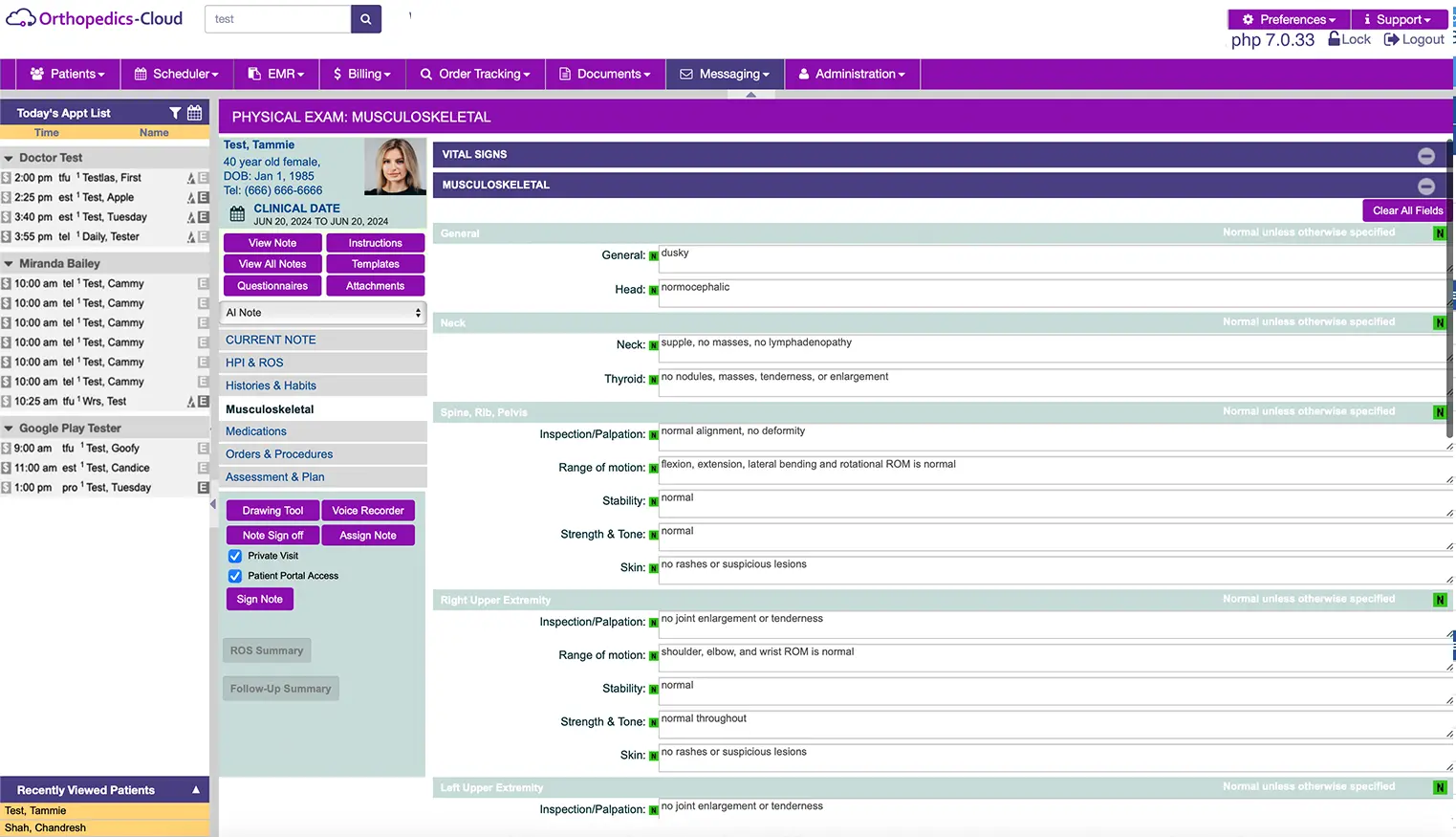Viewport: 1456px width, 837px height.
Task: Collapse Miranda Bailey appointment group
Action: [9, 264]
